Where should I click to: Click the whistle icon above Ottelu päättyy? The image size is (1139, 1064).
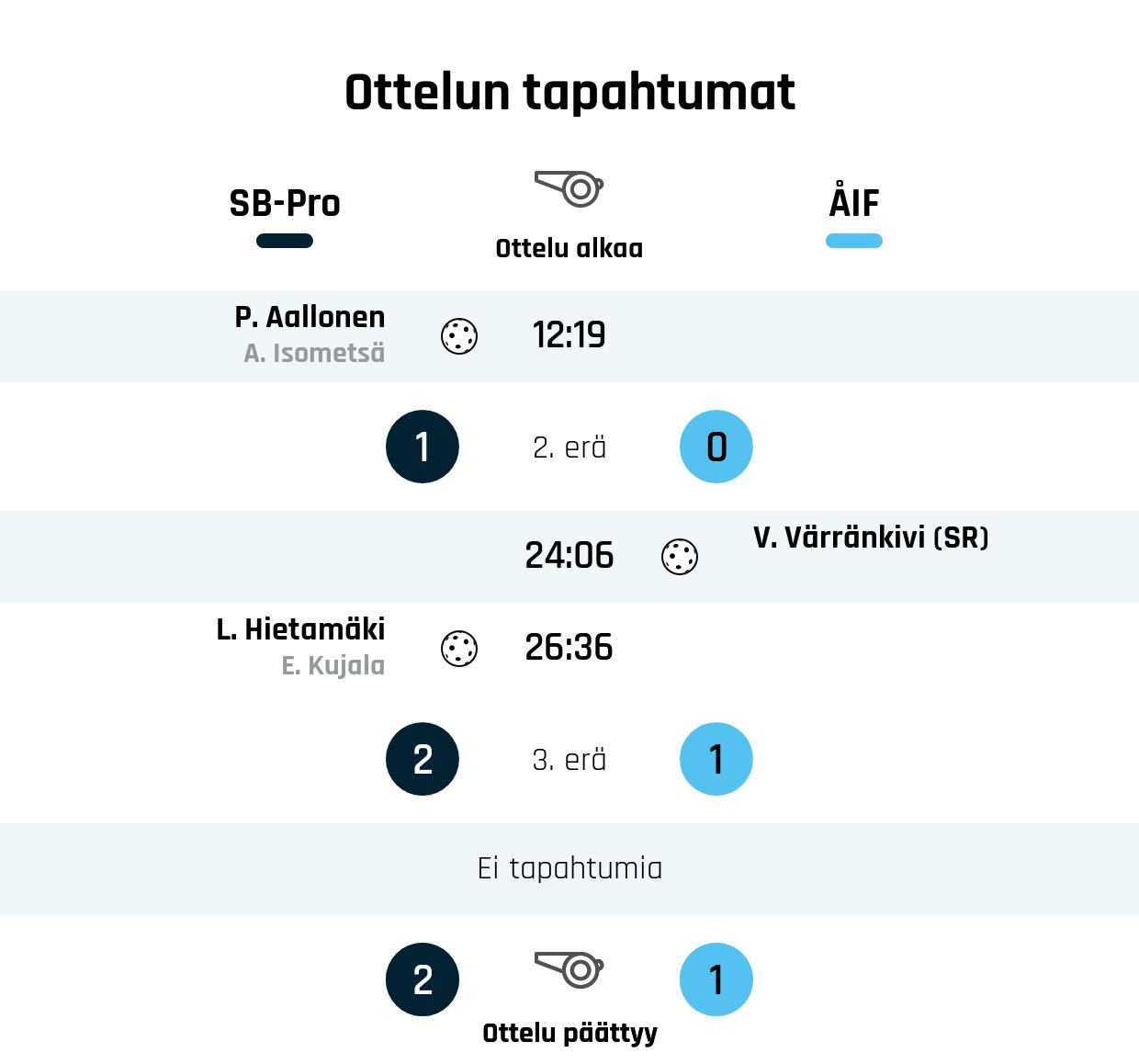click(x=569, y=968)
